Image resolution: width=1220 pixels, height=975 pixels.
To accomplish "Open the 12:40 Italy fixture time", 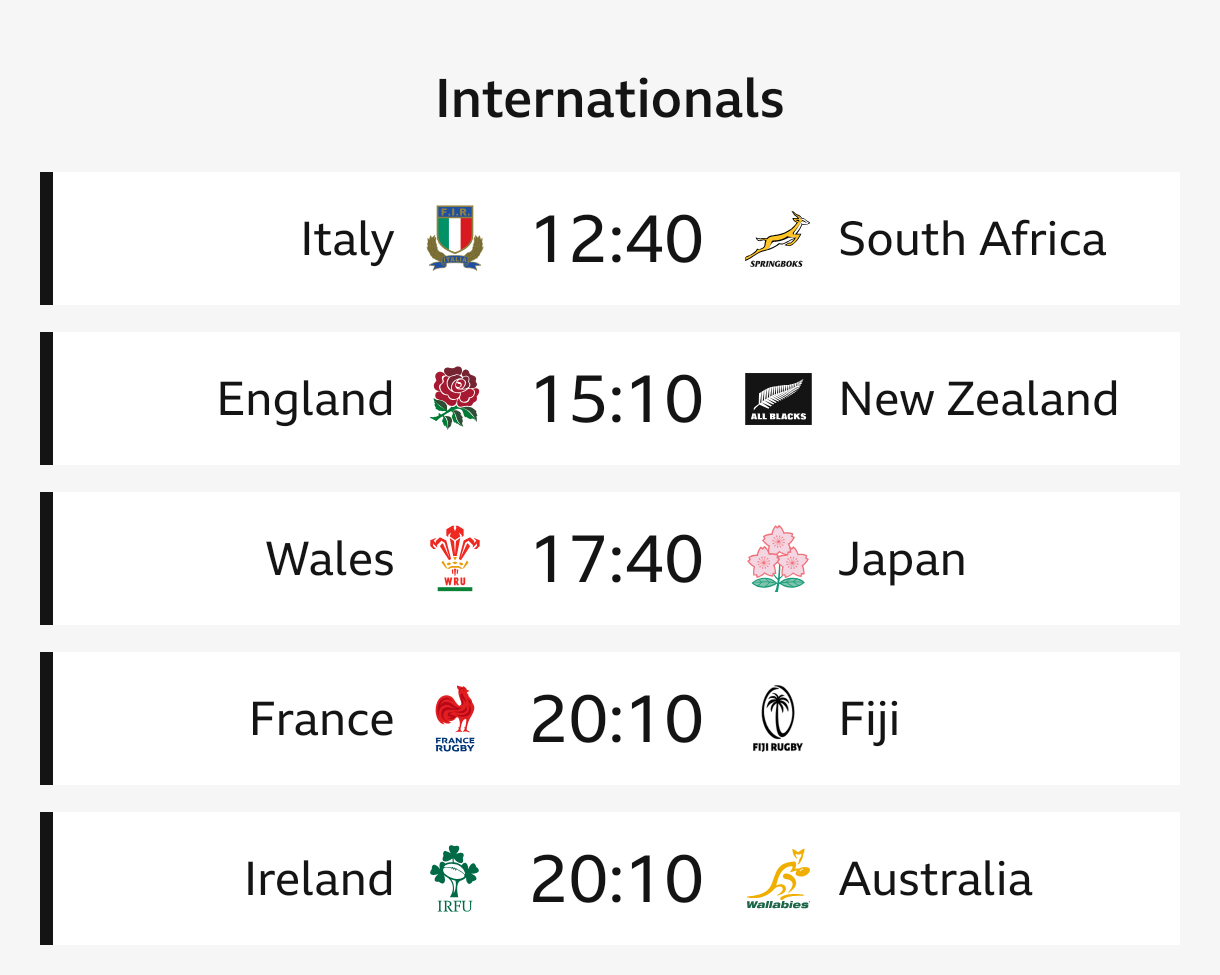I will (x=617, y=240).
